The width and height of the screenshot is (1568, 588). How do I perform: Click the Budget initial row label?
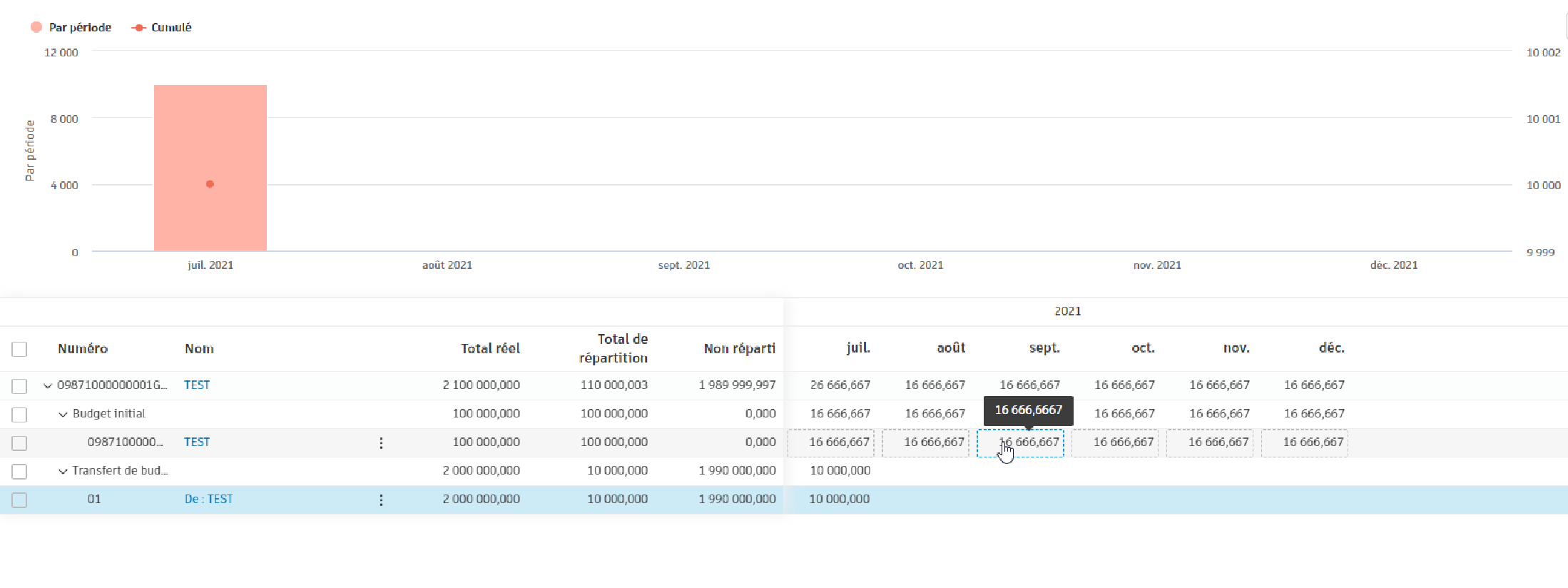click(108, 414)
